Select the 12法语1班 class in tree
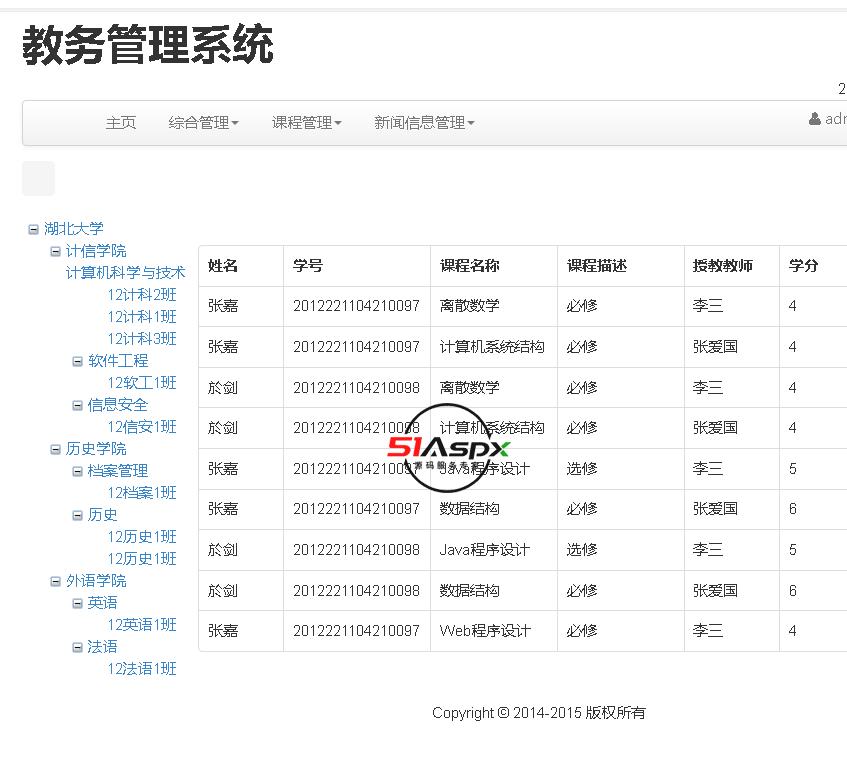 click(142, 669)
